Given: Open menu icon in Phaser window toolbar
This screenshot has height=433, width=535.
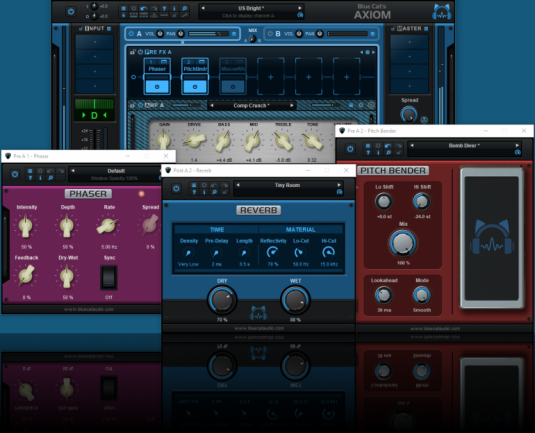Looking at the screenshot, I should (30, 171).
